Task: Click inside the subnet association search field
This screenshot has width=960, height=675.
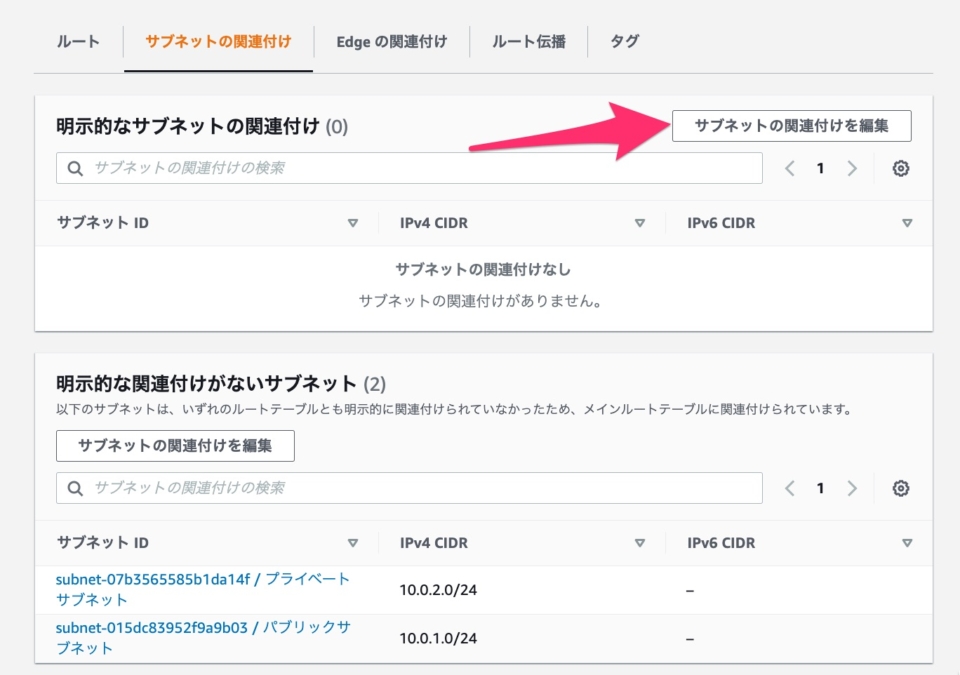Action: click(x=400, y=167)
